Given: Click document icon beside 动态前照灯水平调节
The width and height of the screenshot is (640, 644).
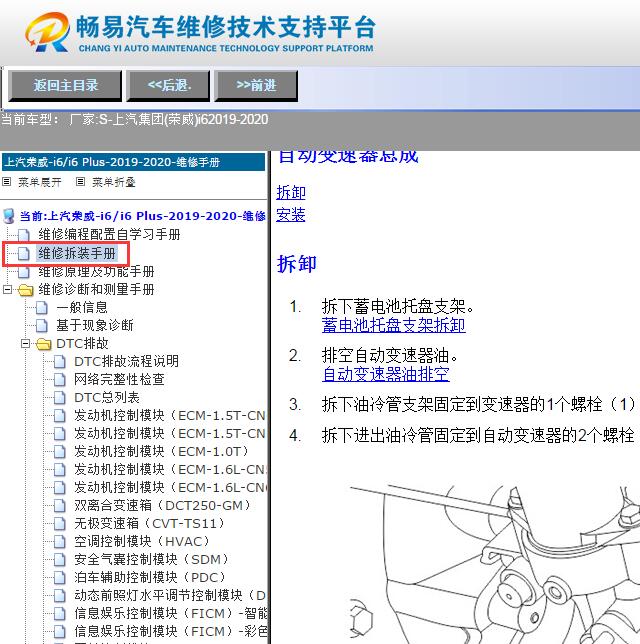Looking at the screenshot, I should coord(60,596).
